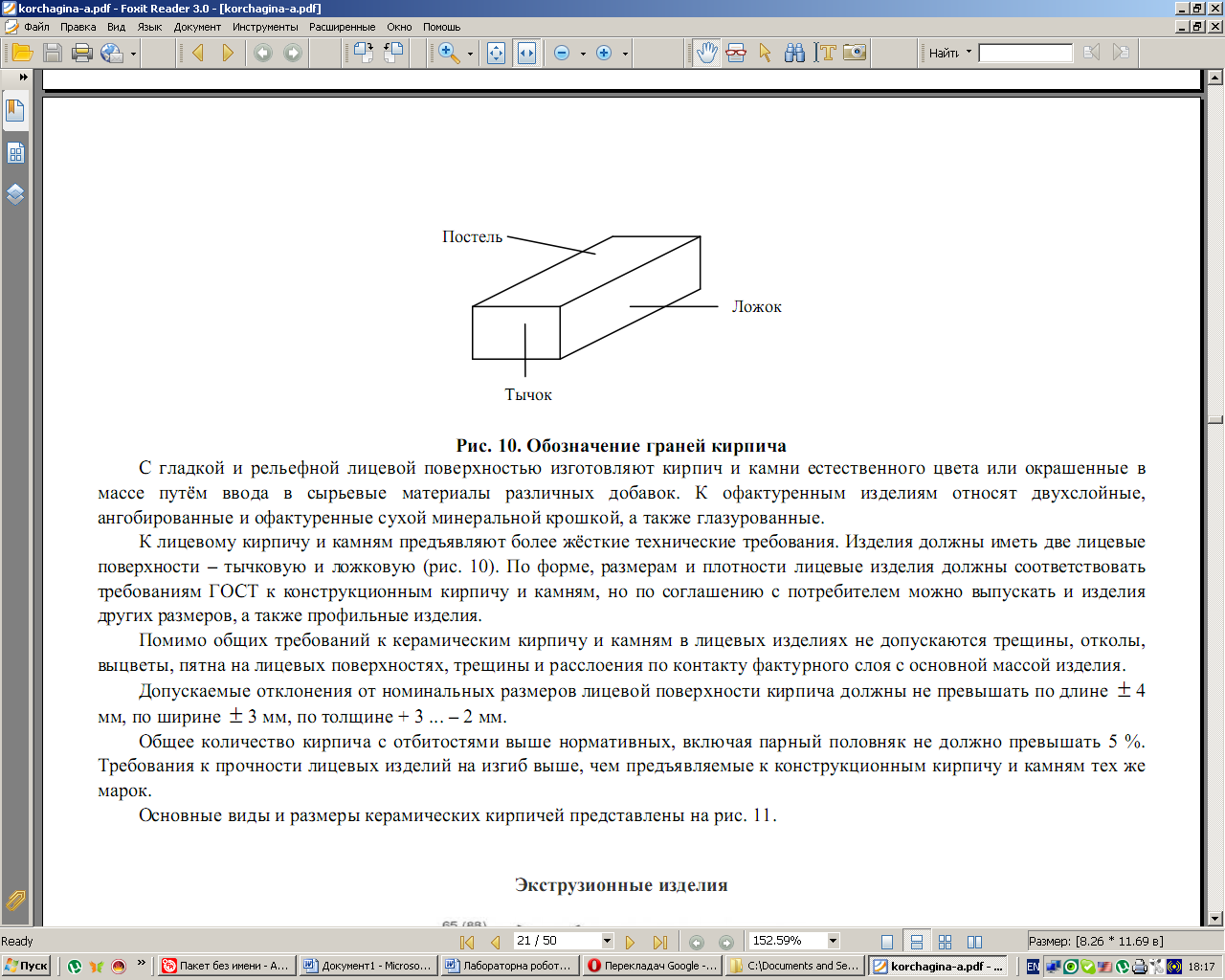Screen dimensions: 1225x980
Task: Go to next page in status bar
Action: coord(630,942)
